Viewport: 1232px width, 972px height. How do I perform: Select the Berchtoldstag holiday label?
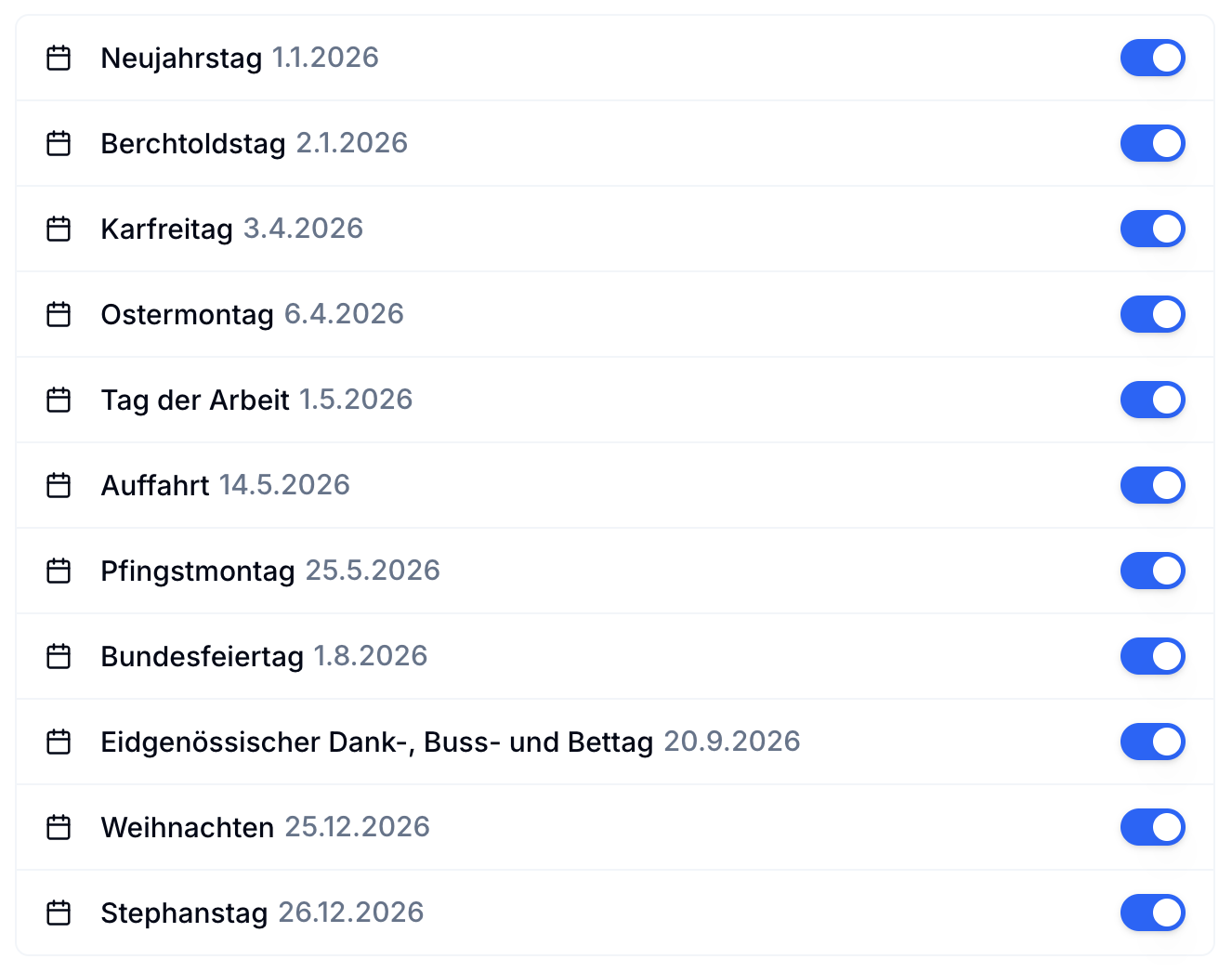click(x=193, y=143)
